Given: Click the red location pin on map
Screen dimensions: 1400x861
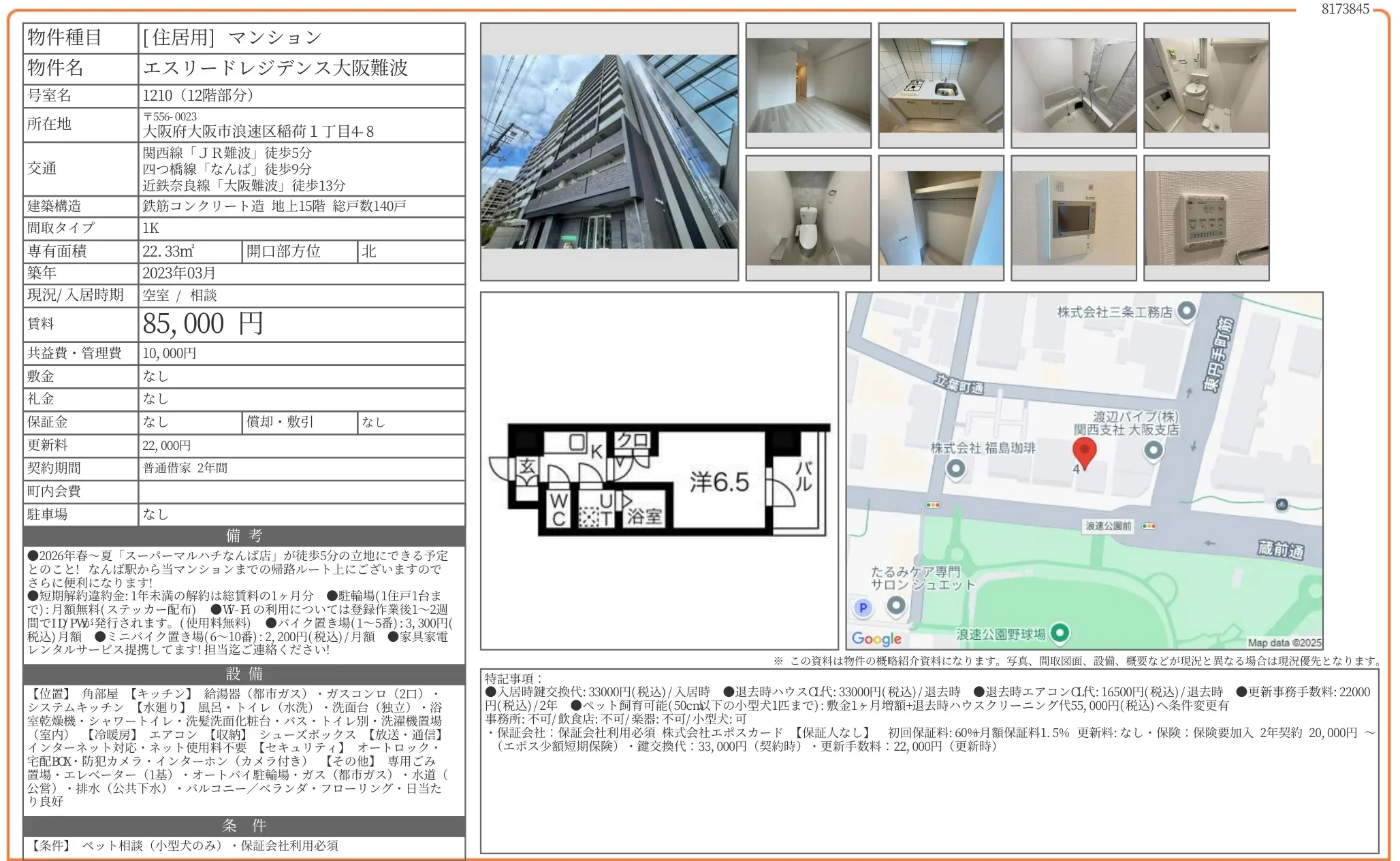Looking at the screenshot, I should [x=1084, y=451].
